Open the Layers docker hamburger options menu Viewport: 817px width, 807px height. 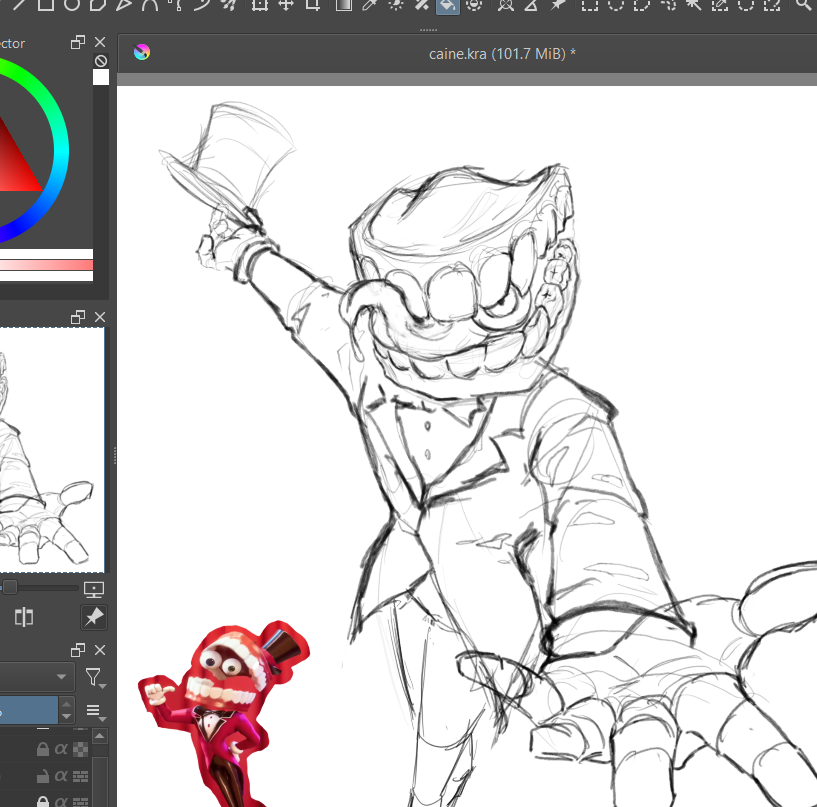click(x=95, y=711)
